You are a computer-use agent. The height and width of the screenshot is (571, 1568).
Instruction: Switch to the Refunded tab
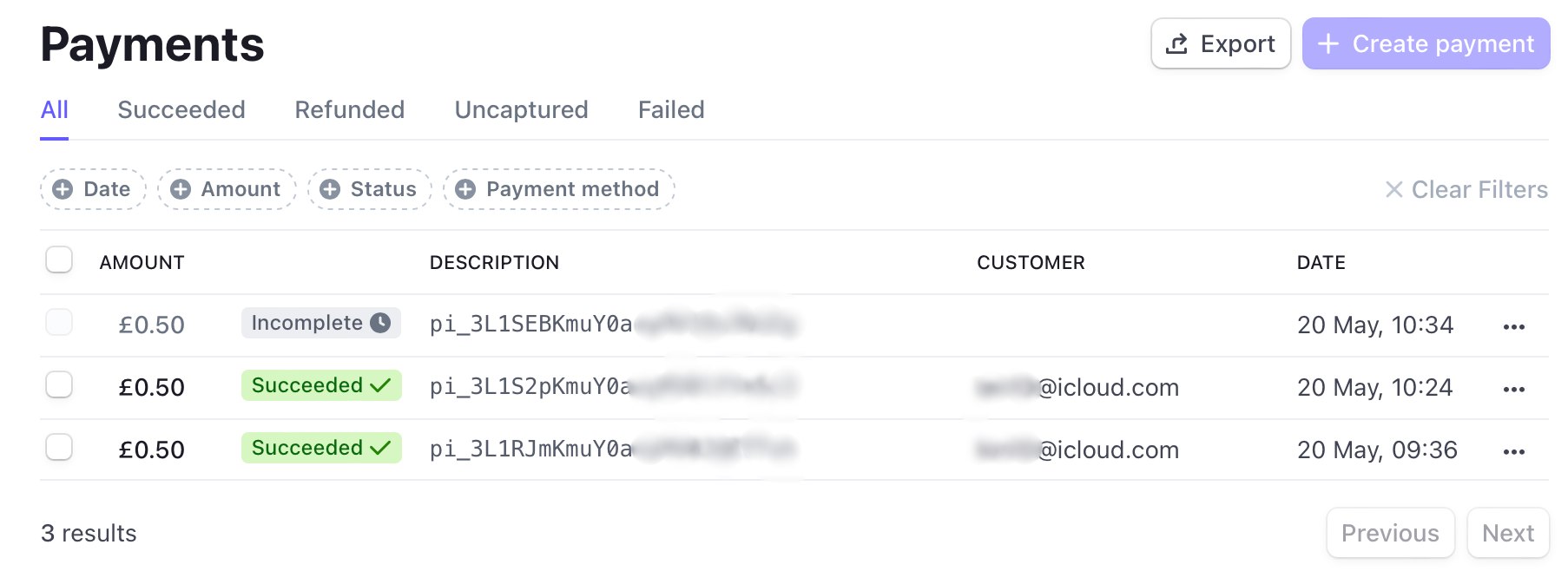pos(350,109)
